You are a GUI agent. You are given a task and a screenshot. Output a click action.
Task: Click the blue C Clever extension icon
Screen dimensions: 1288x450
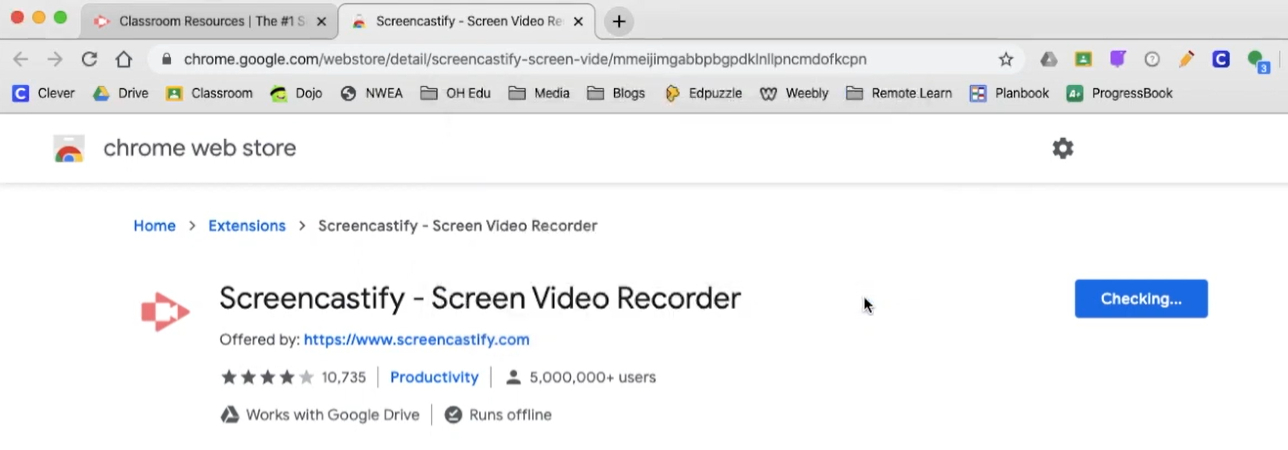1221,59
